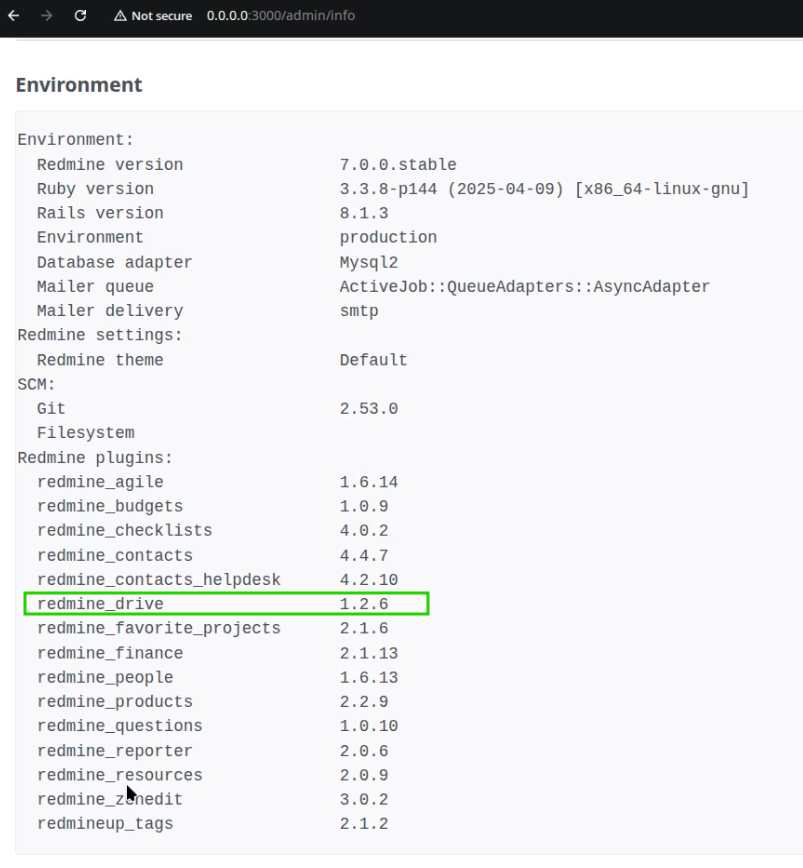Screen dimensions: 803x868
Task: Click the SCM: header line
Action: [x=37, y=384]
